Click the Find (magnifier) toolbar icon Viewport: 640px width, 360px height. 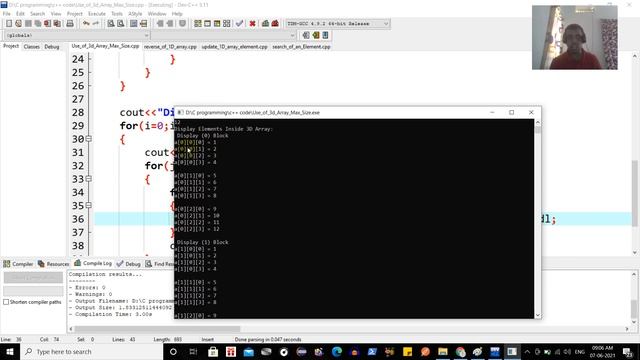tap(111, 24)
